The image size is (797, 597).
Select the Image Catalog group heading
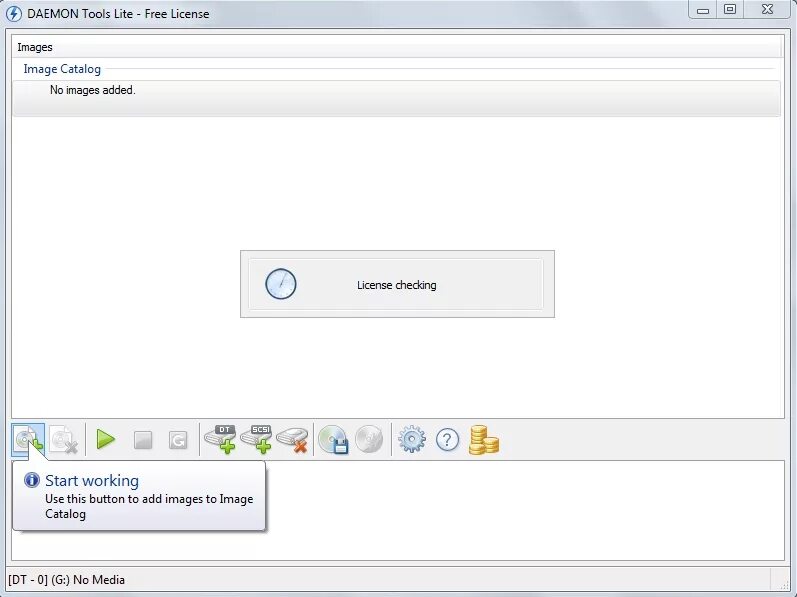(62, 69)
